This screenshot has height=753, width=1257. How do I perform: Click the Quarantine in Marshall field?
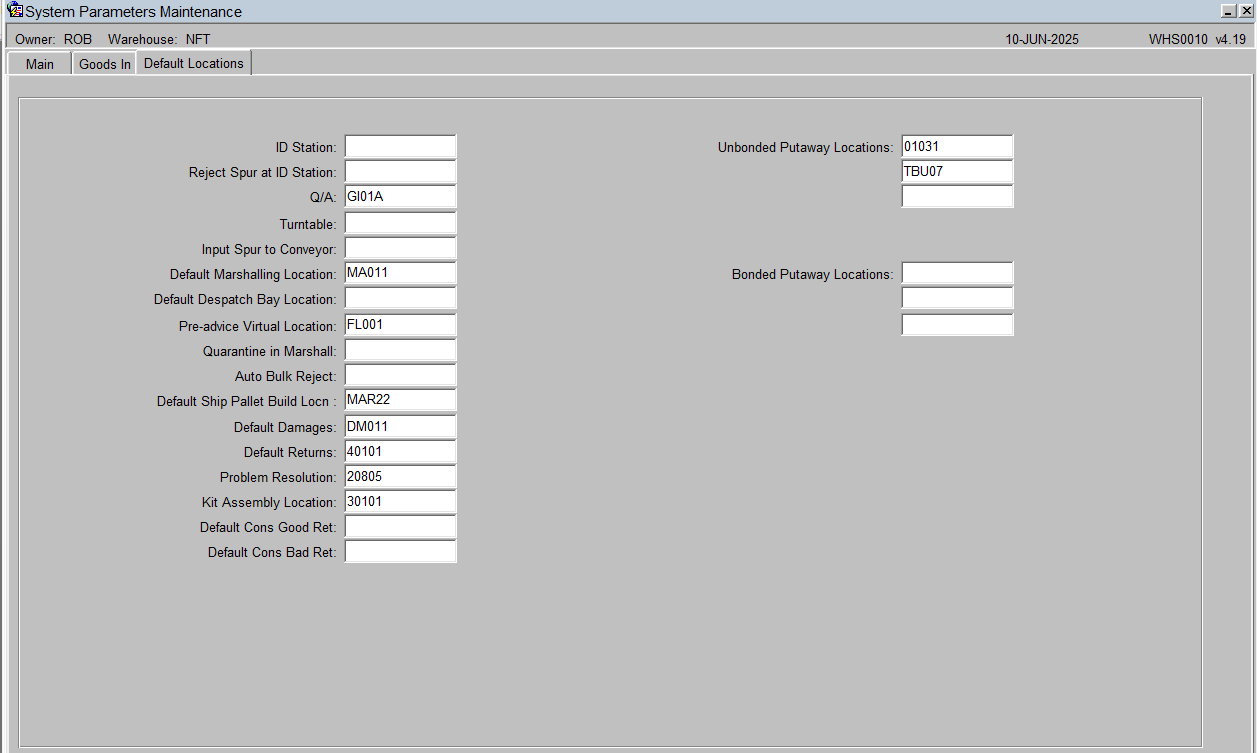(x=400, y=351)
